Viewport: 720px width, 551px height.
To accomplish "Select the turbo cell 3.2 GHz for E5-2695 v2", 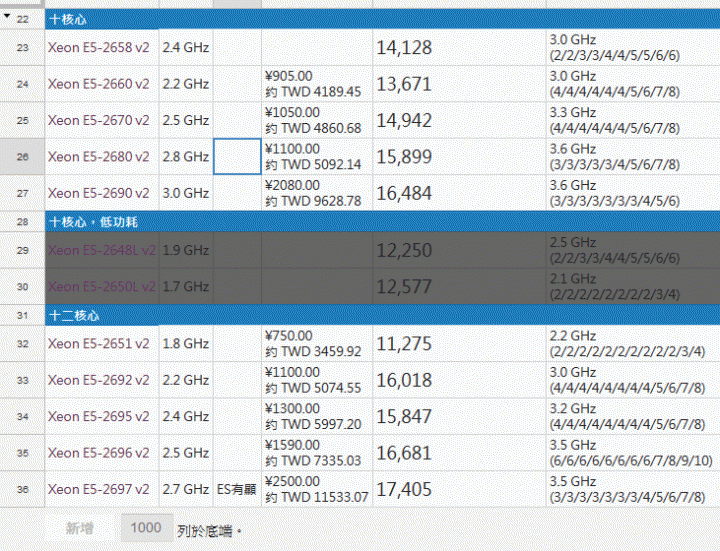I will [x=633, y=416].
